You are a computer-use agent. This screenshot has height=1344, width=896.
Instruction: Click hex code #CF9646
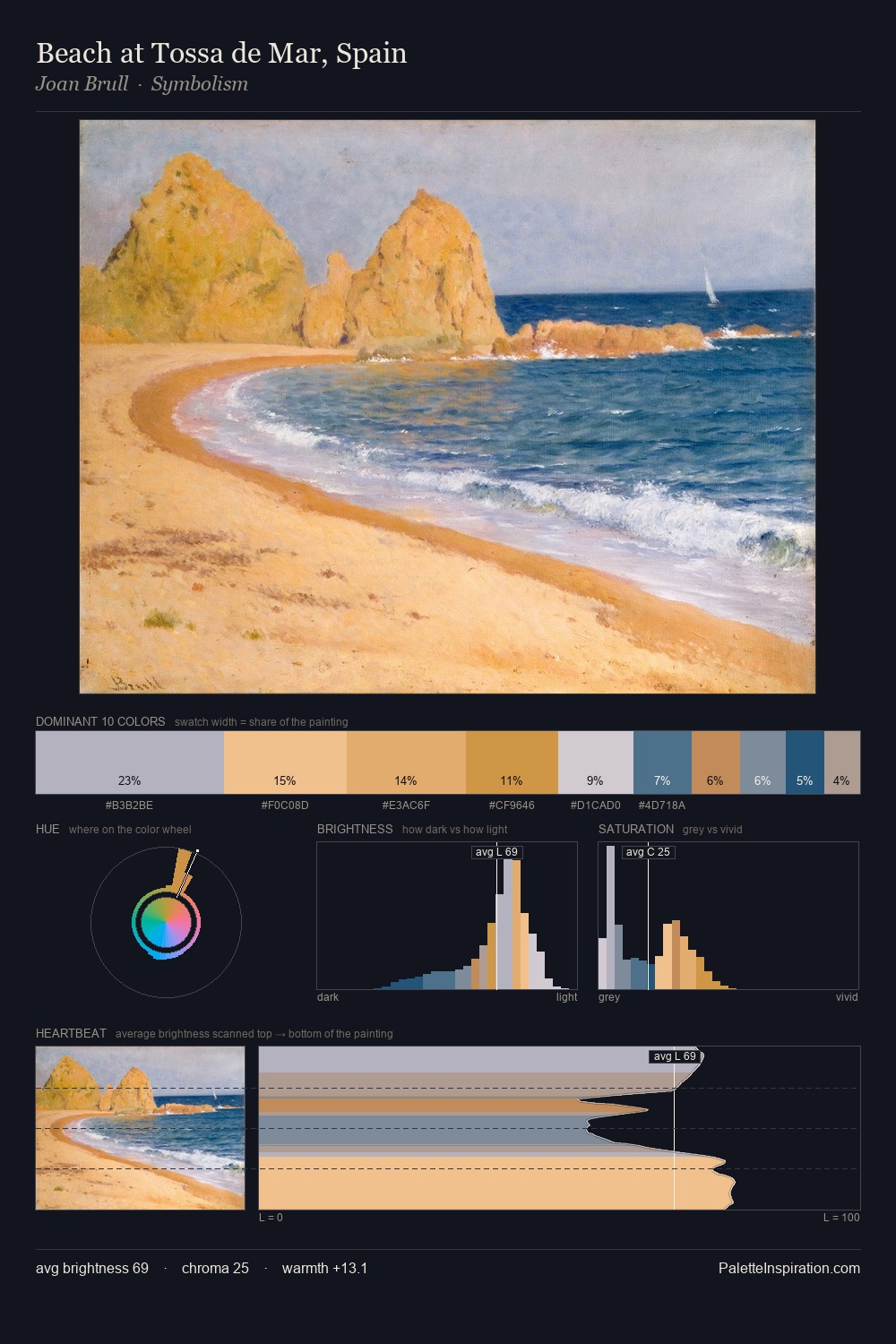pos(512,806)
